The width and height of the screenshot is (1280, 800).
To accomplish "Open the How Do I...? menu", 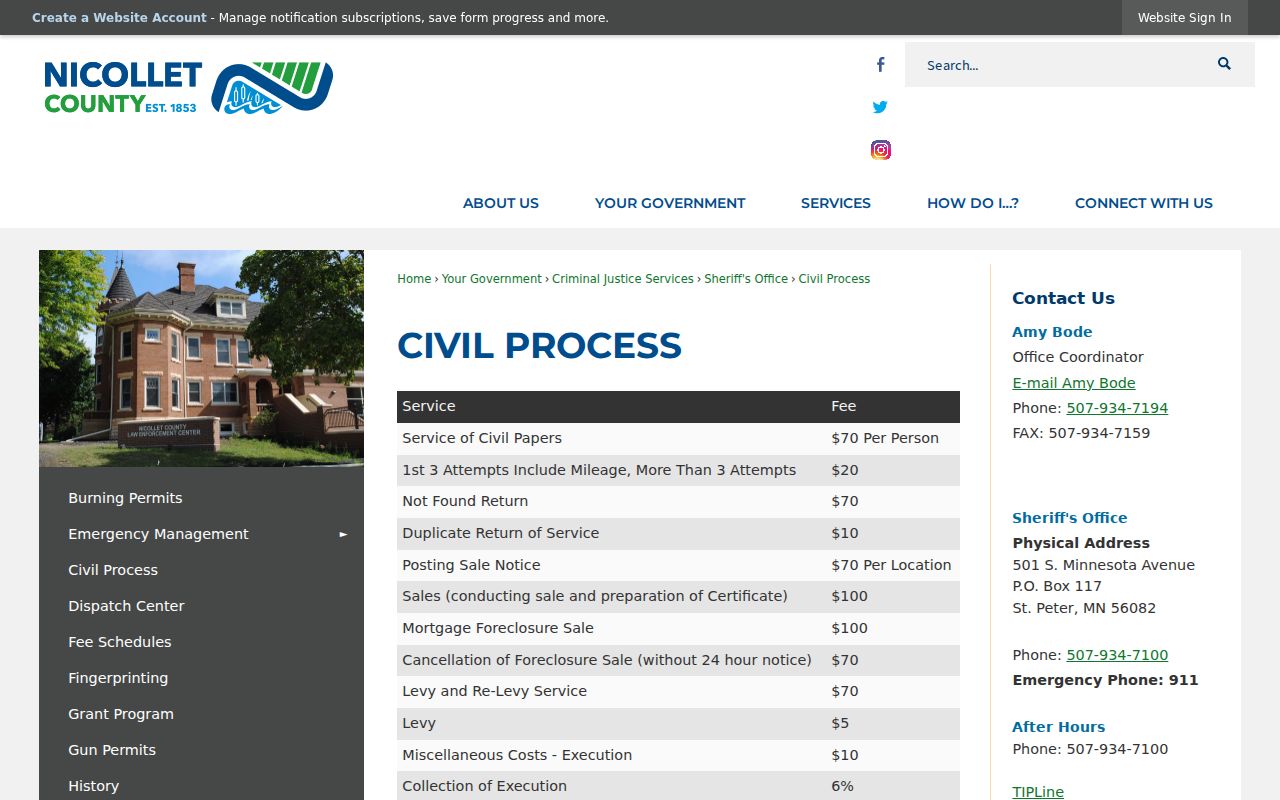I will [x=973, y=203].
